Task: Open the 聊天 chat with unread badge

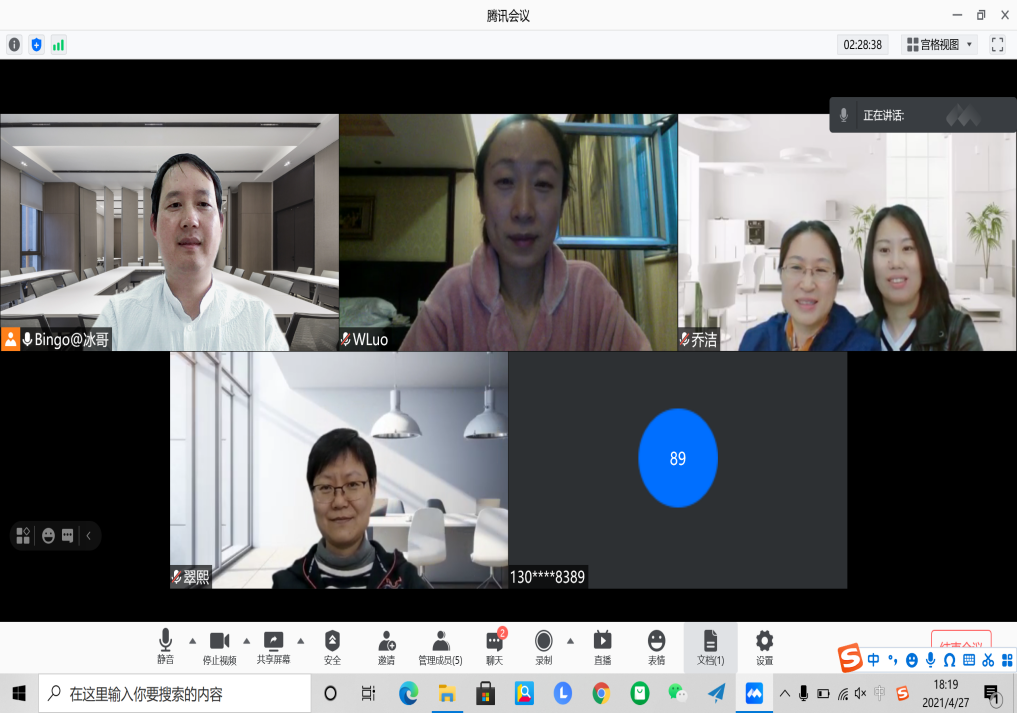Action: [x=494, y=646]
